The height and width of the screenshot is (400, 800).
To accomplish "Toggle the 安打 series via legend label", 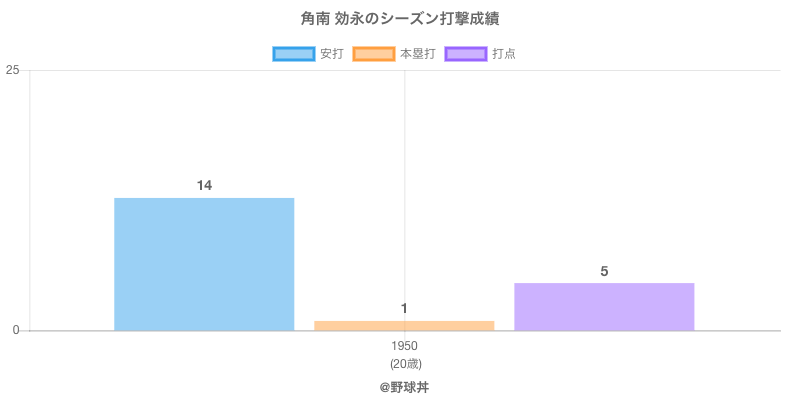I will [332, 54].
